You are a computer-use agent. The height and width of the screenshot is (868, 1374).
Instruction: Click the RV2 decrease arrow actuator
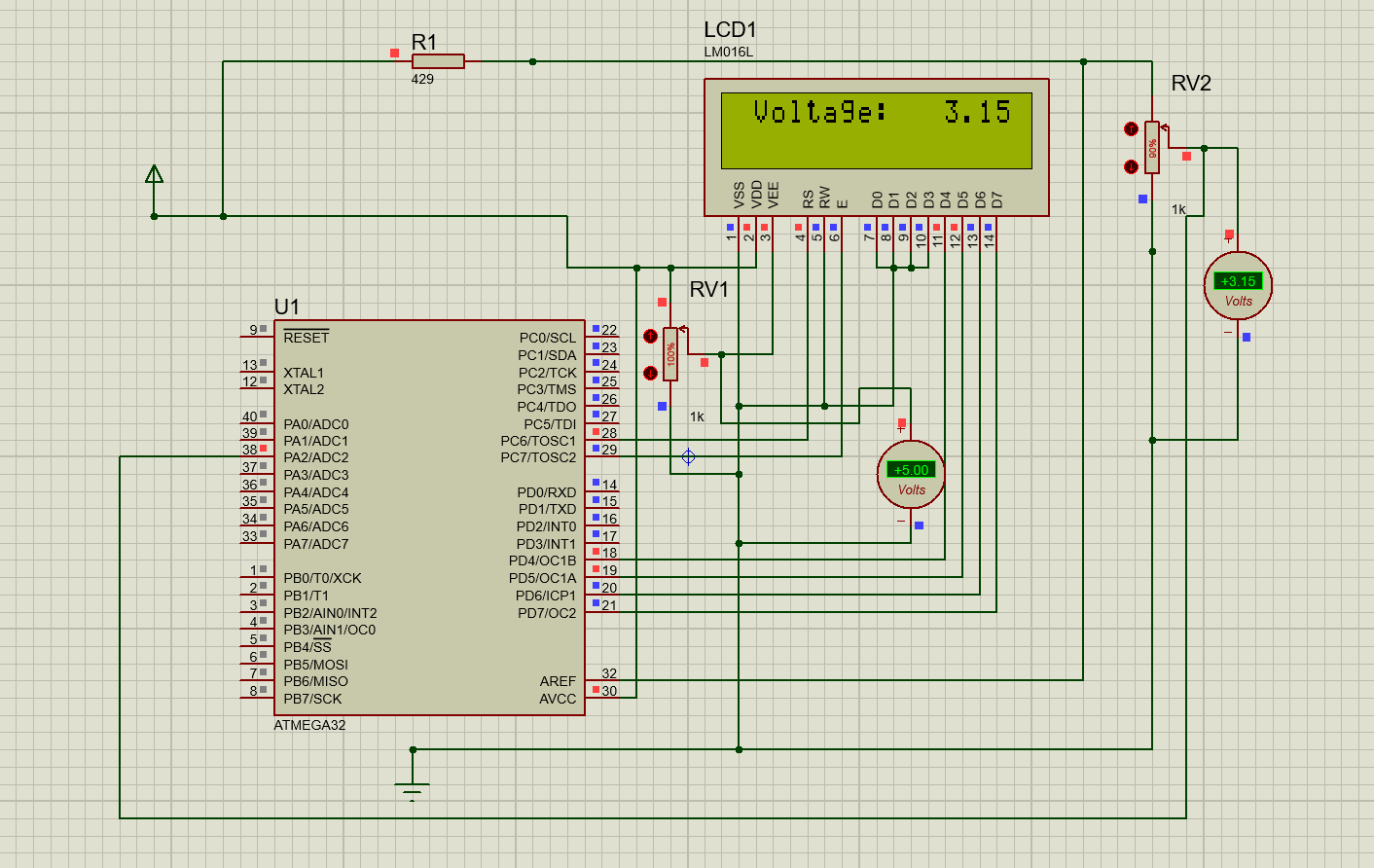coord(1131,166)
